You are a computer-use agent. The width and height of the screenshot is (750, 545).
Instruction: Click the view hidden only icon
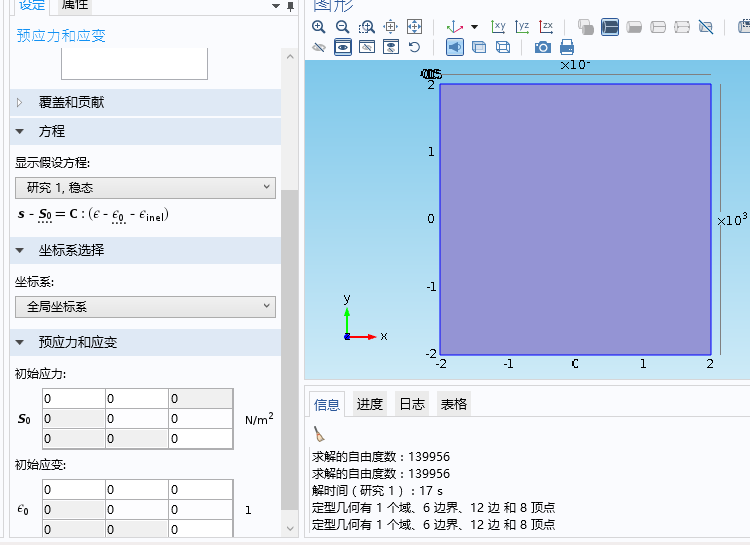coord(367,47)
